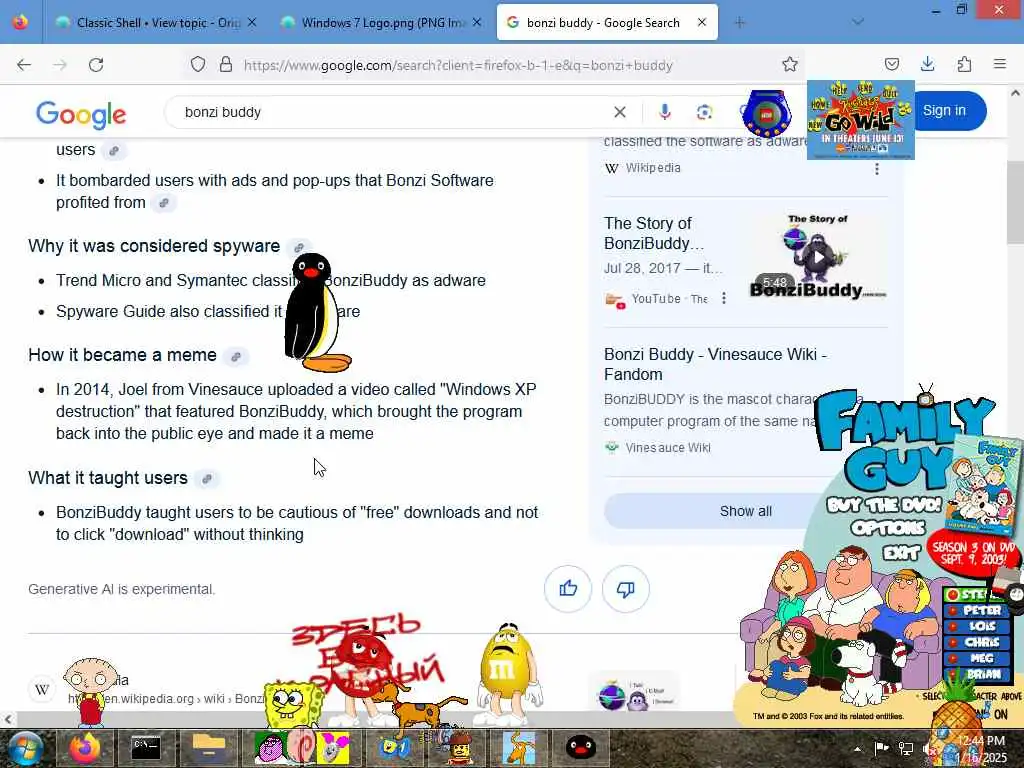Click the Stewie desktop character
Viewport: 1024px width, 768px height.
[89, 691]
